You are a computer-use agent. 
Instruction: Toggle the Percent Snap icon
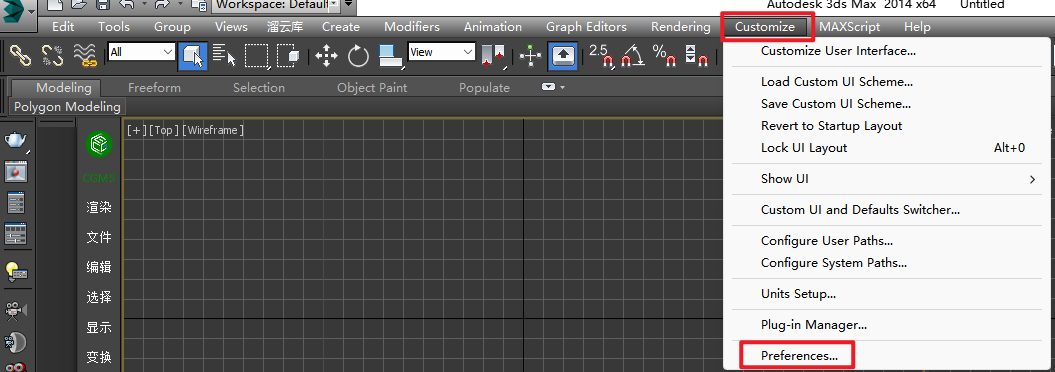[x=664, y=55]
